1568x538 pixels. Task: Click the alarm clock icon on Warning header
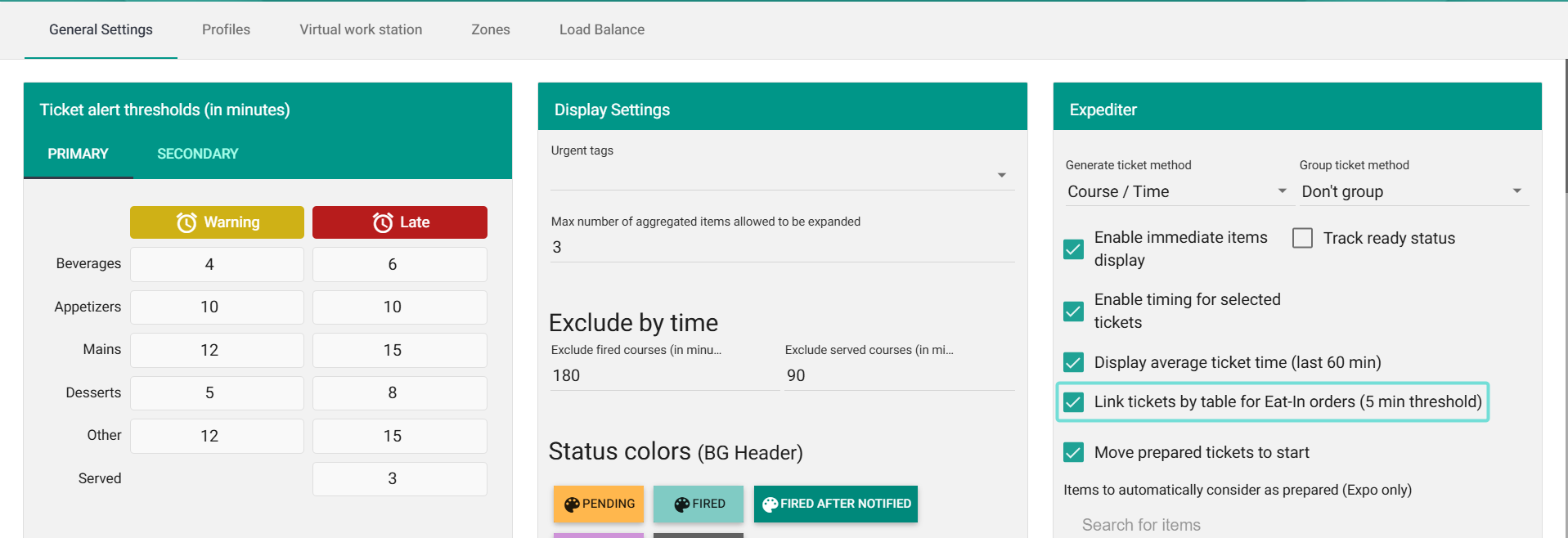coord(186,222)
